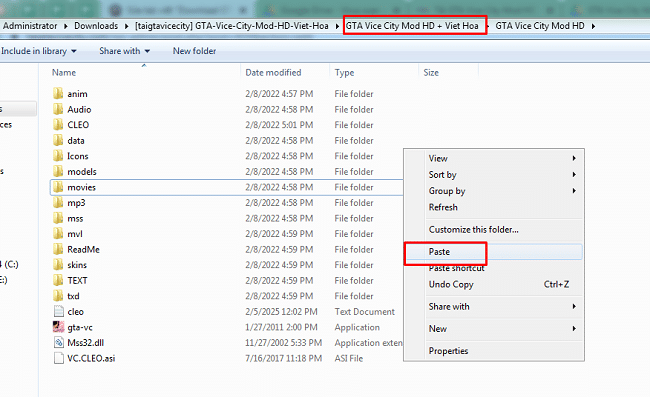Sort by Date modified column header

(x=273, y=73)
